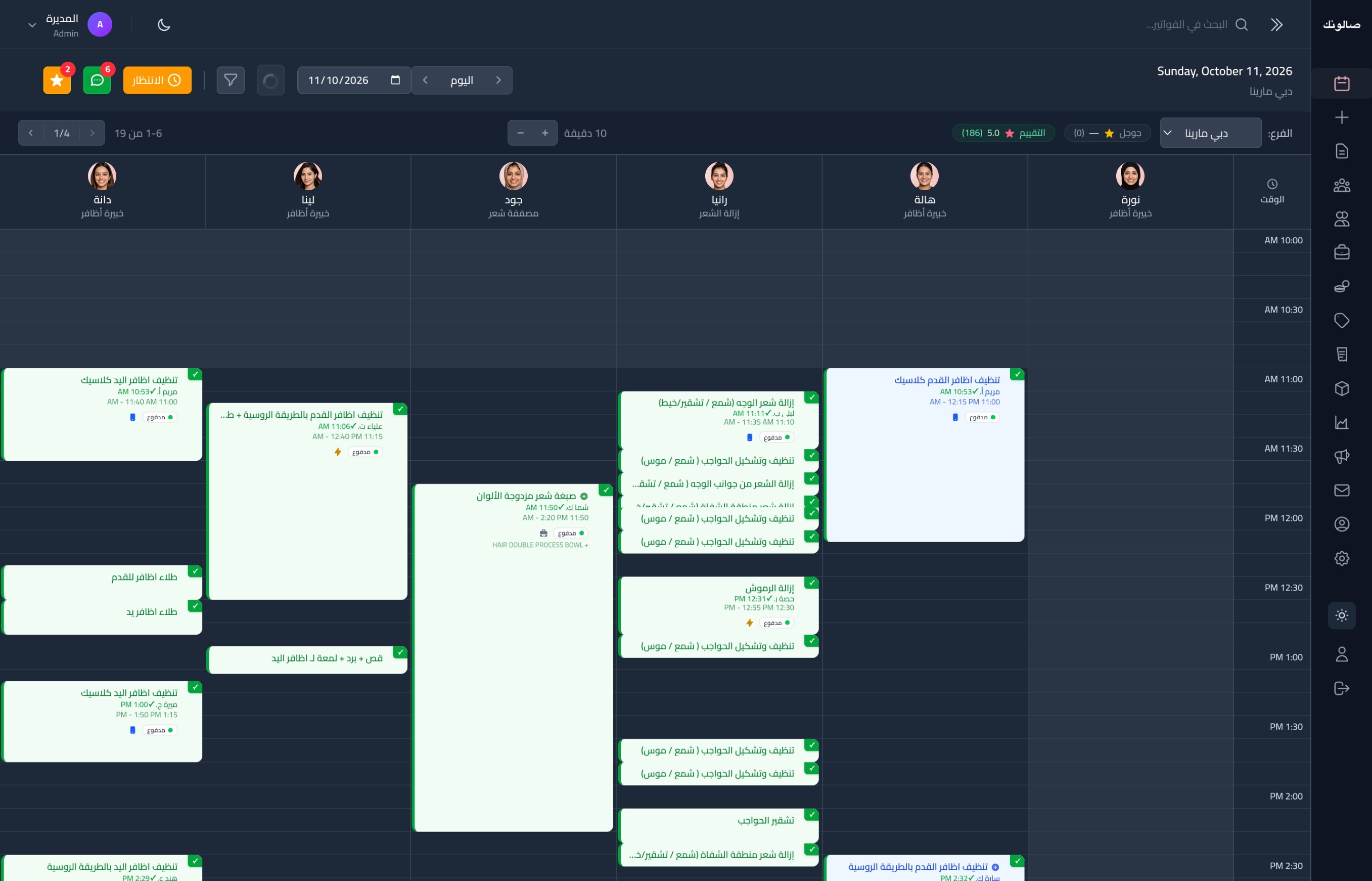Toggle dark mode with the moon icon
Image resolution: width=1372 pixels, height=881 pixels.
pos(163,25)
